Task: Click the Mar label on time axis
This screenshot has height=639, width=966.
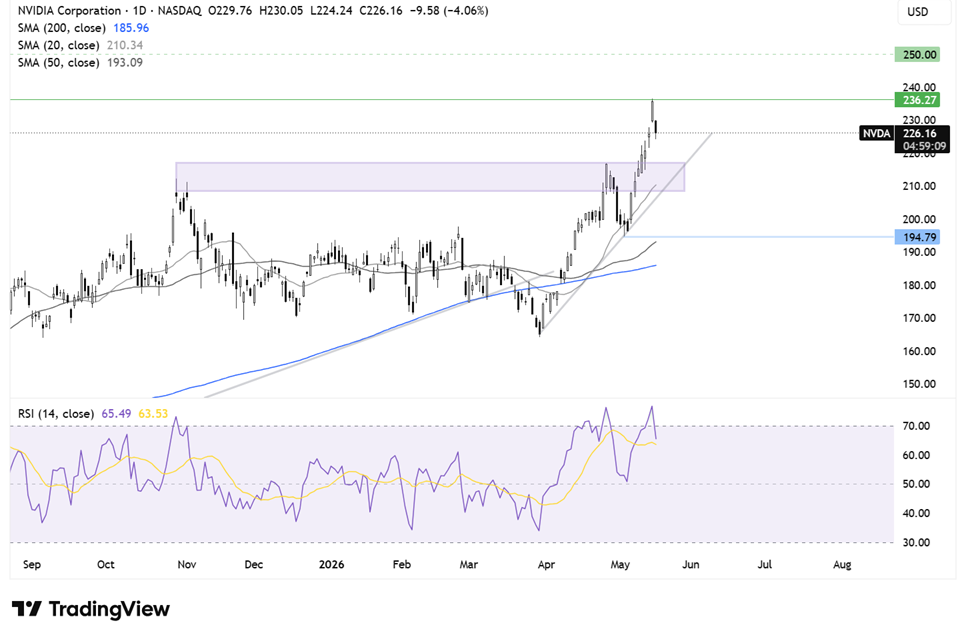Action: [x=469, y=564]
